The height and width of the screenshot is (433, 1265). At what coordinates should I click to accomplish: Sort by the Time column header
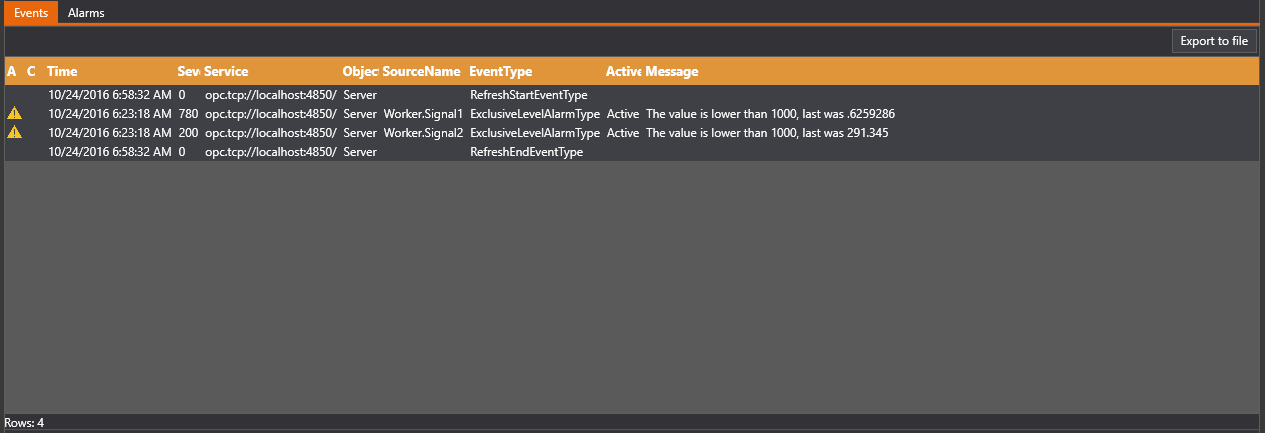point(62,72)
